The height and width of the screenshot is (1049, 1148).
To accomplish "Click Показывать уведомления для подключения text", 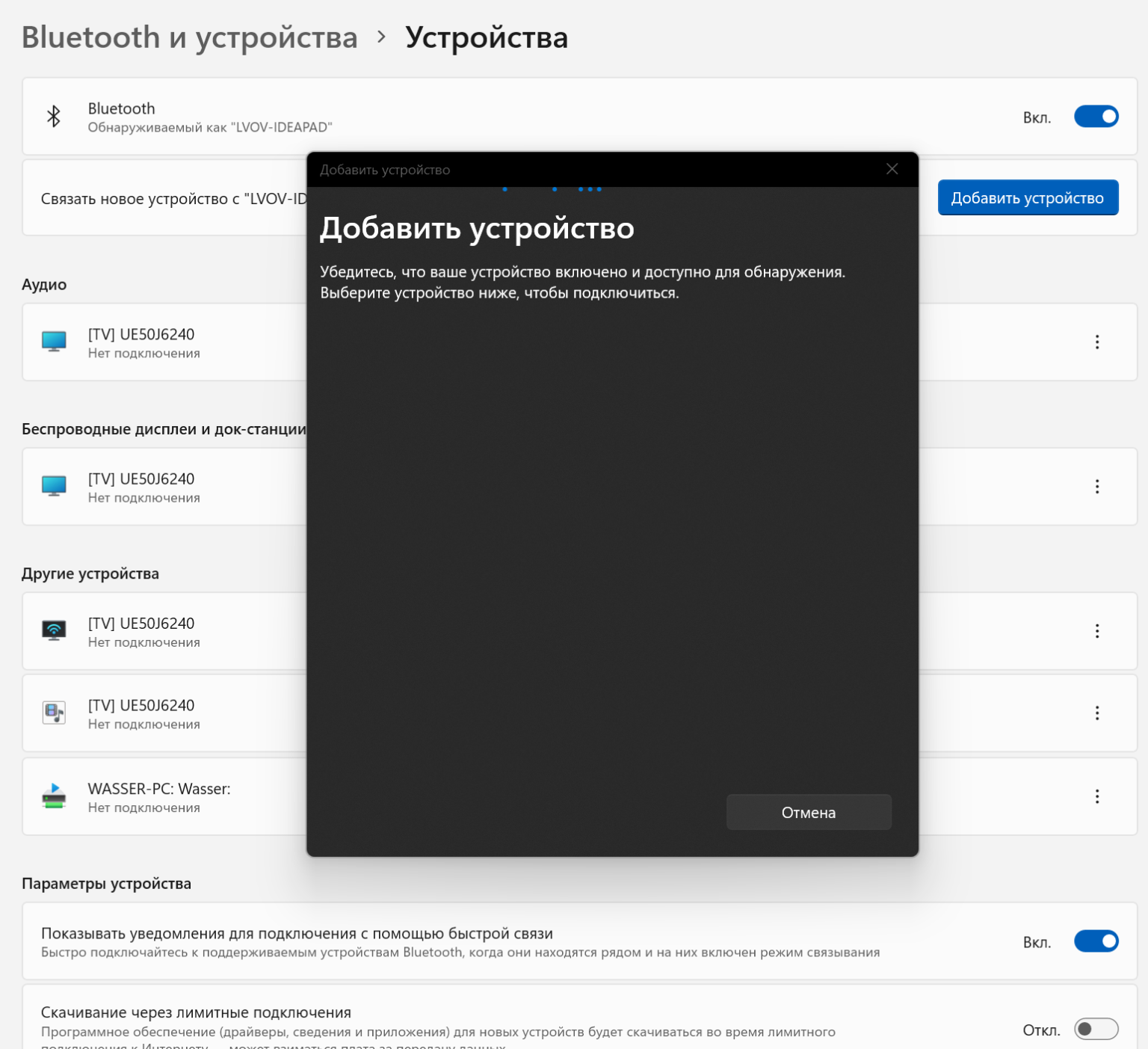I will (x=297, y=933).
